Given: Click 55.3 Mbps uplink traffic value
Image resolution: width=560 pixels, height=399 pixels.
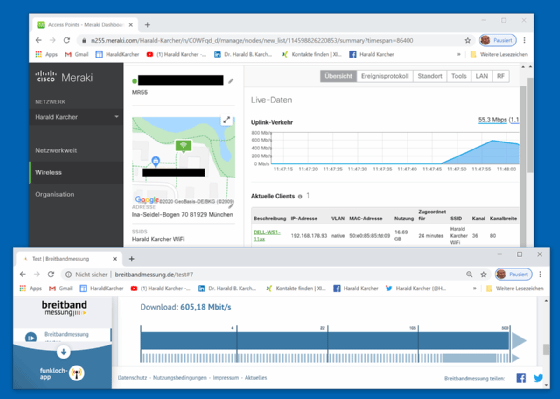Looking at the screenshot, I should pyautogui.click(x=492, y=120).
